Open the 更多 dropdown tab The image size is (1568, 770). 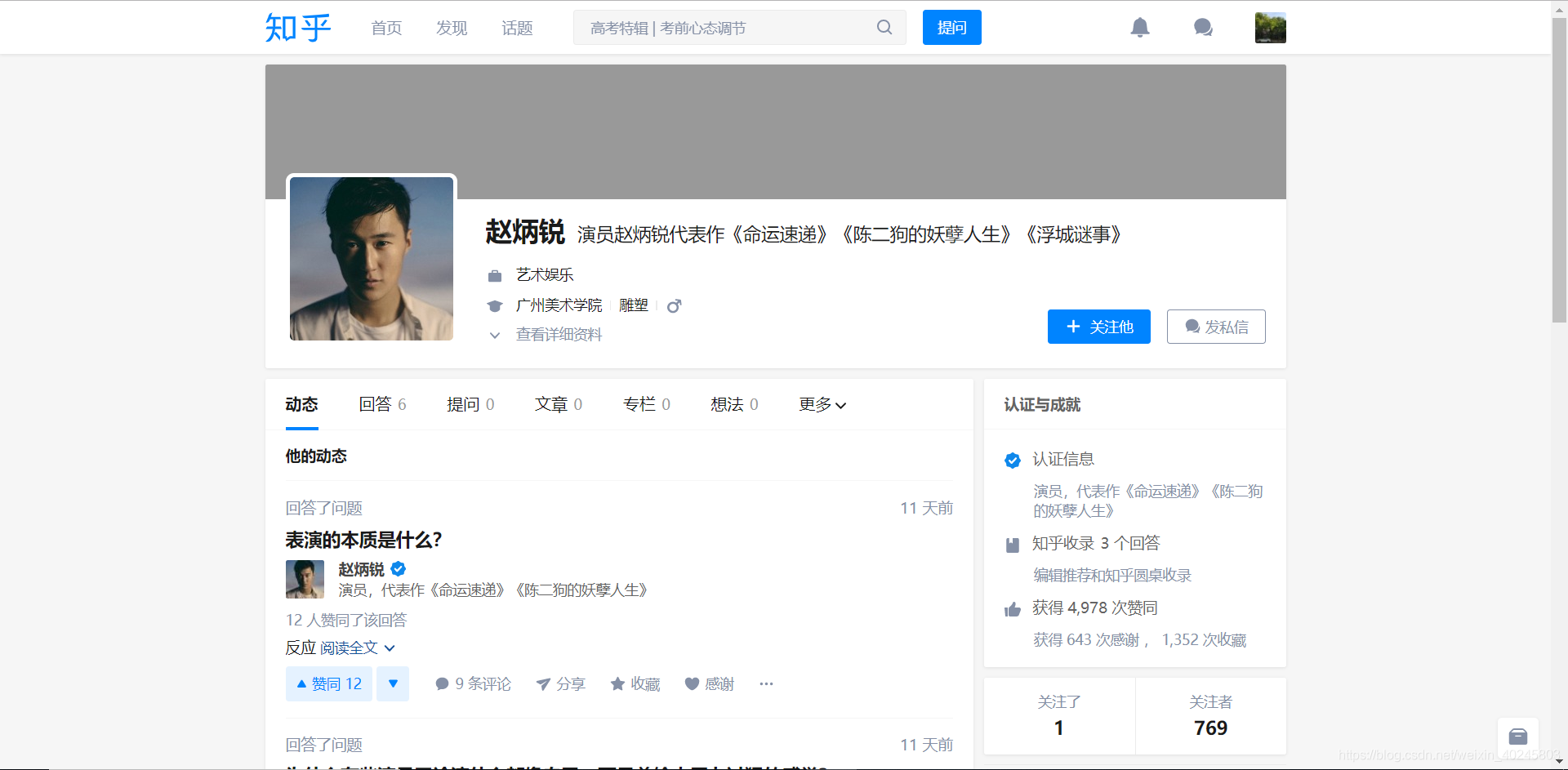[x=822, y=405]
